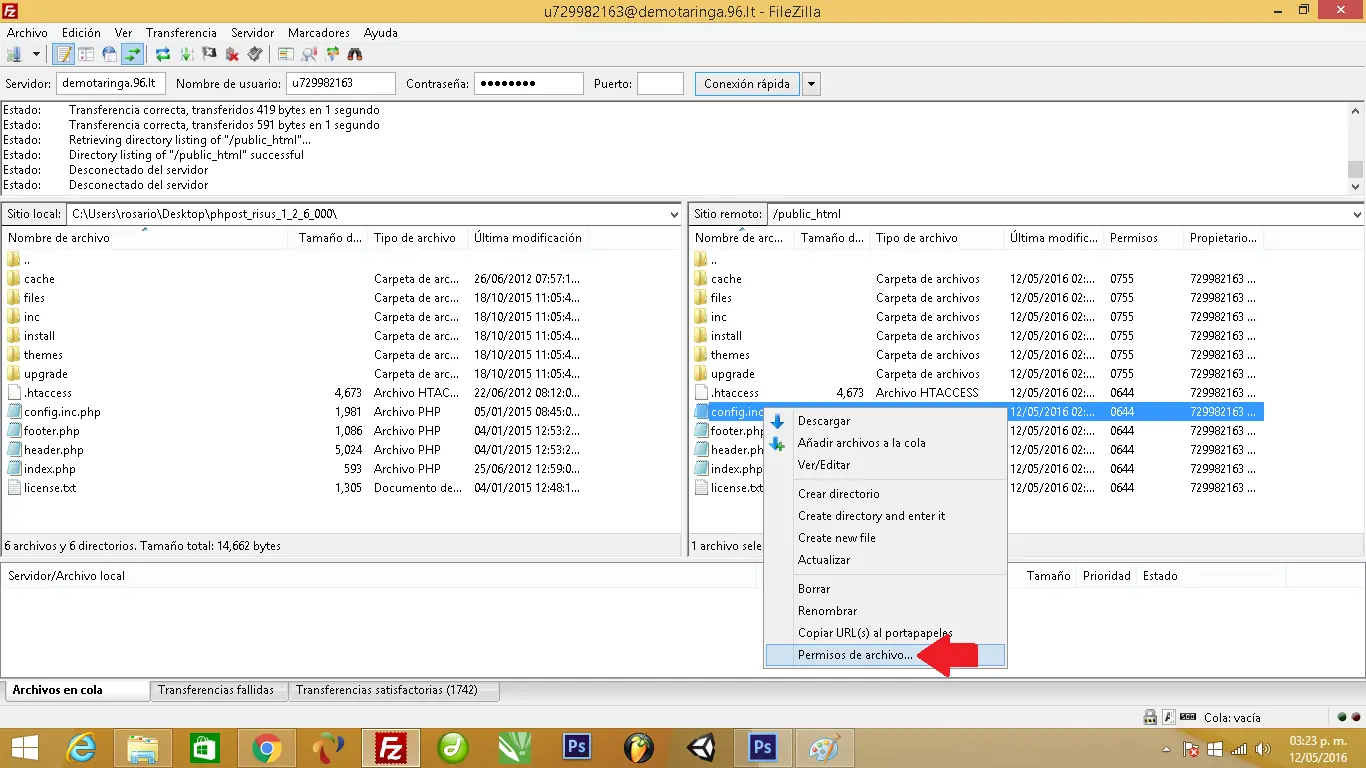
Task: Toggle the local directory tree view
Action: point(86,54)
